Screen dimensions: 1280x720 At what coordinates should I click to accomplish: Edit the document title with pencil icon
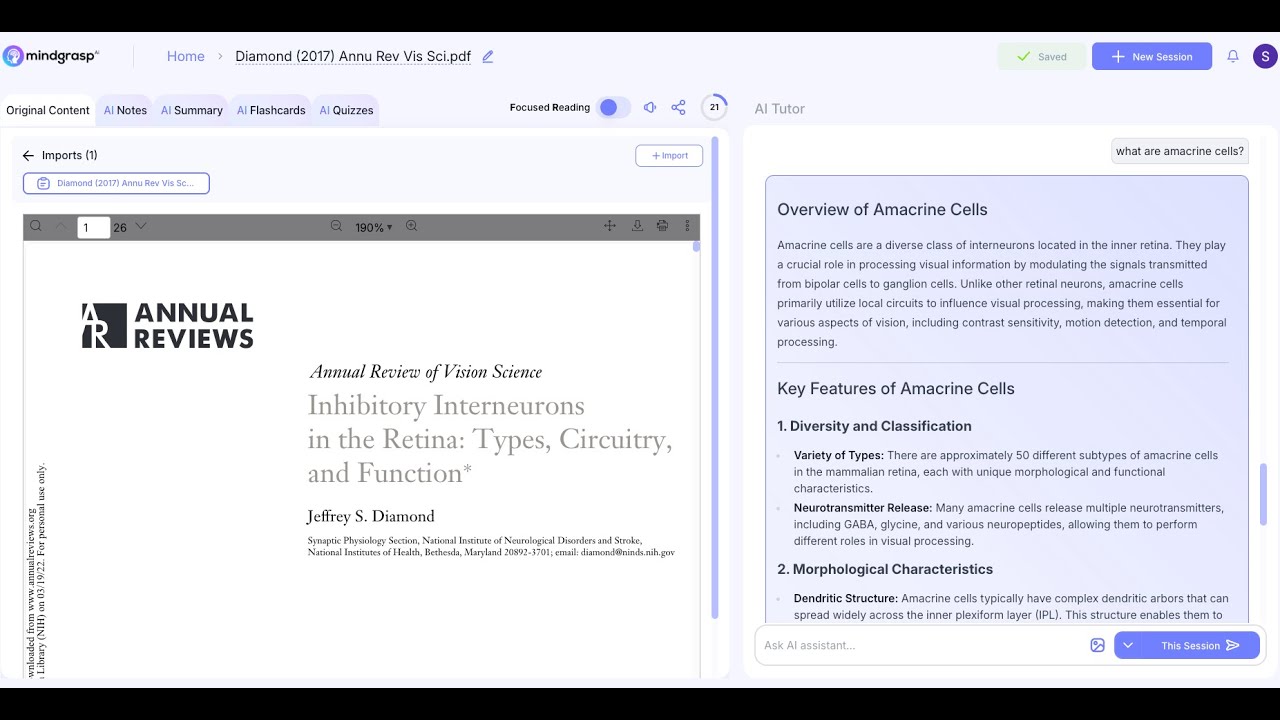click(x=488, y=57)
